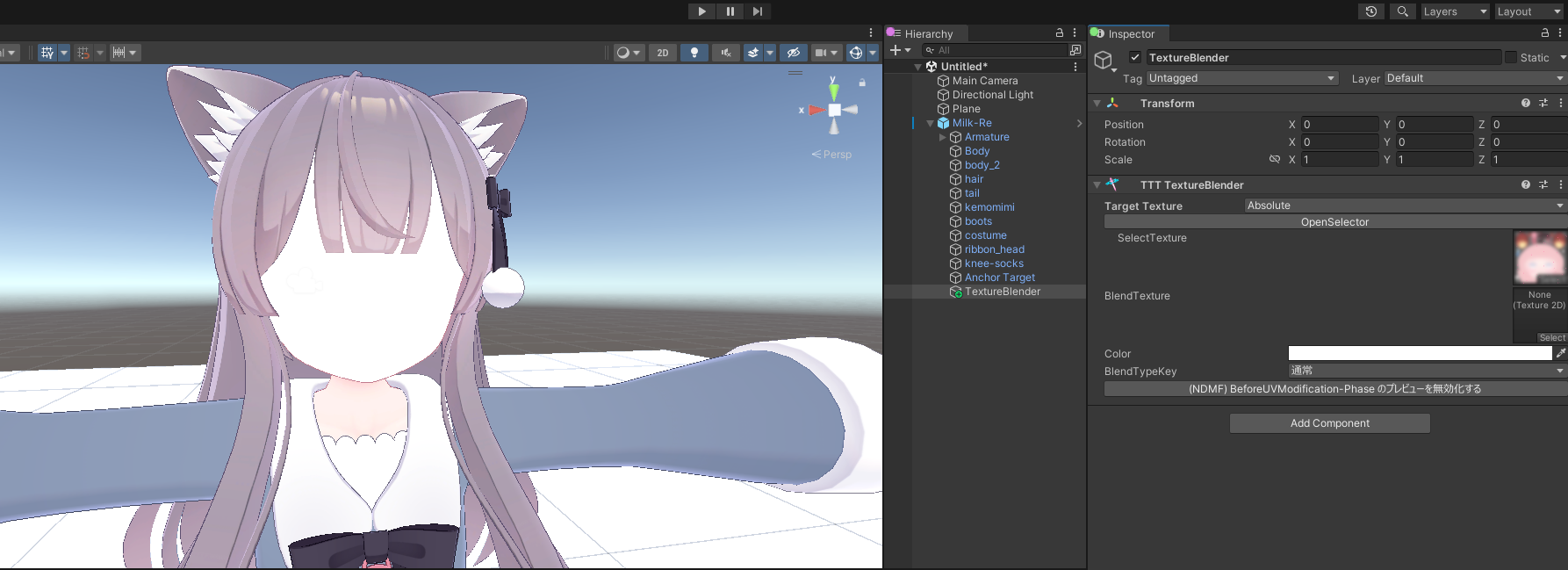The height and width of the screenshot is (570, 1568).
Task: Click the eyedropper next to Color field
Action: 1561,353
